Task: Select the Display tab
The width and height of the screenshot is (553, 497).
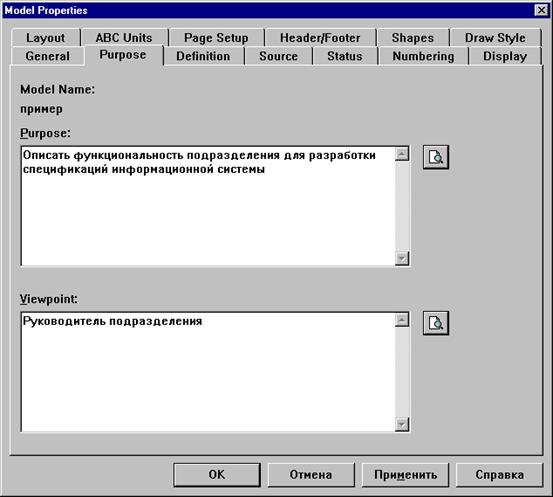Action: [505, 56]
